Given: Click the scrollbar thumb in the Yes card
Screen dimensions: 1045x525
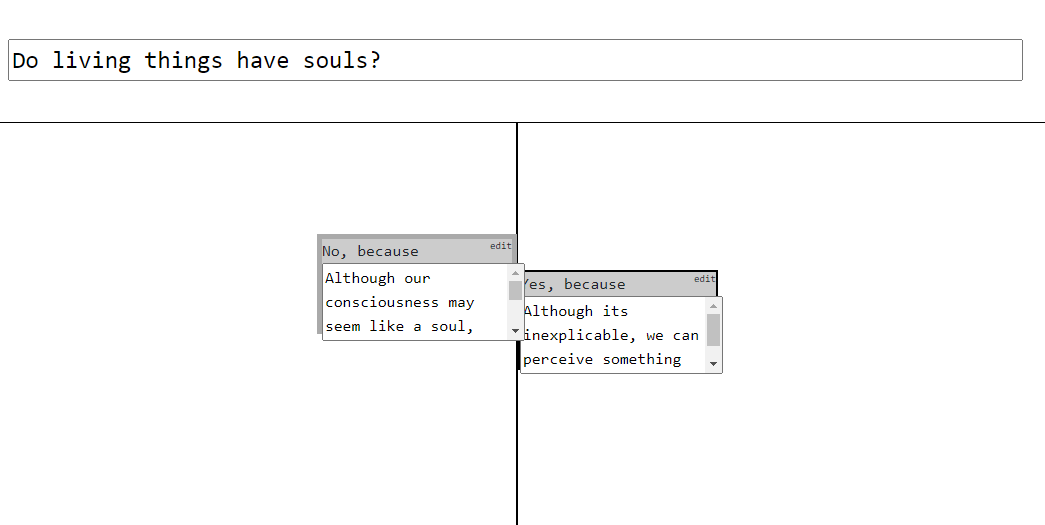Looking at the screenshot, I should coord(713,330).
